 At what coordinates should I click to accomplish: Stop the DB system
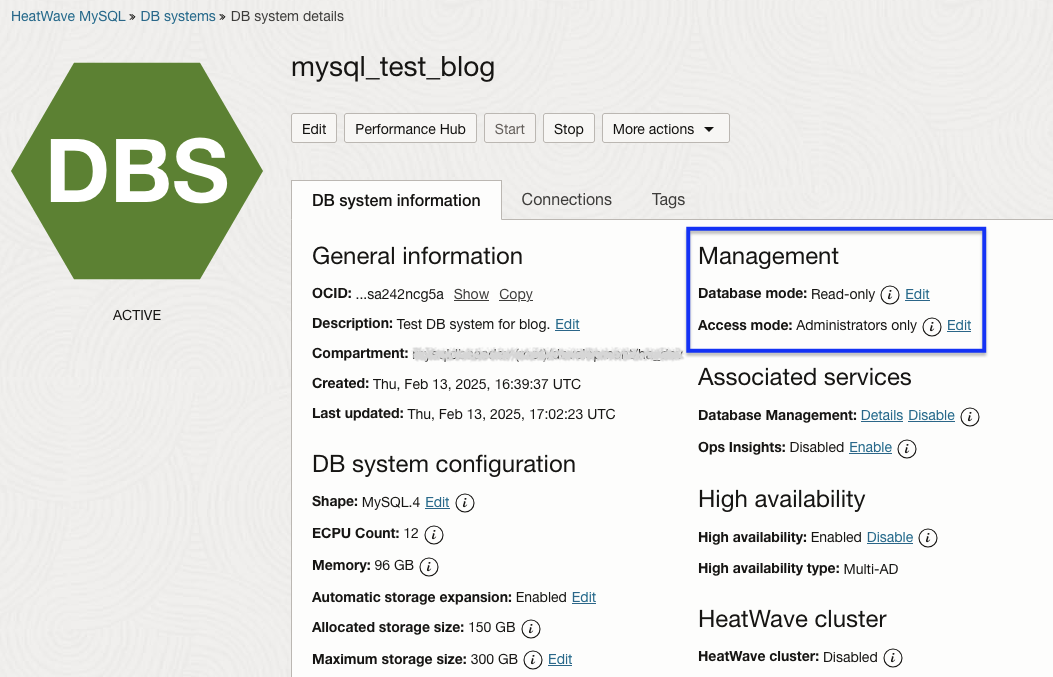click(x=568, y=128)
